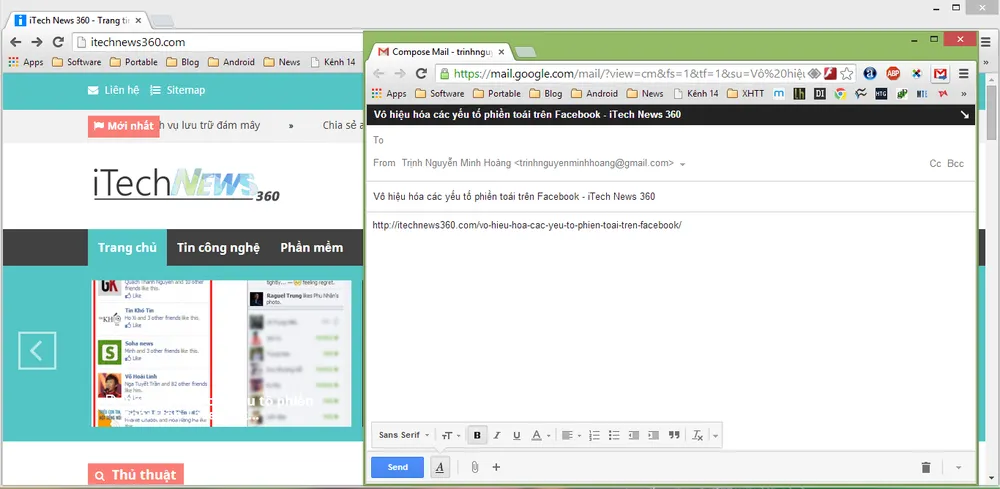Click the Flash plugin icon in Gmail address bar
Image resolution: width=1000 pixels, height=489 pixels.
point(830,73)
